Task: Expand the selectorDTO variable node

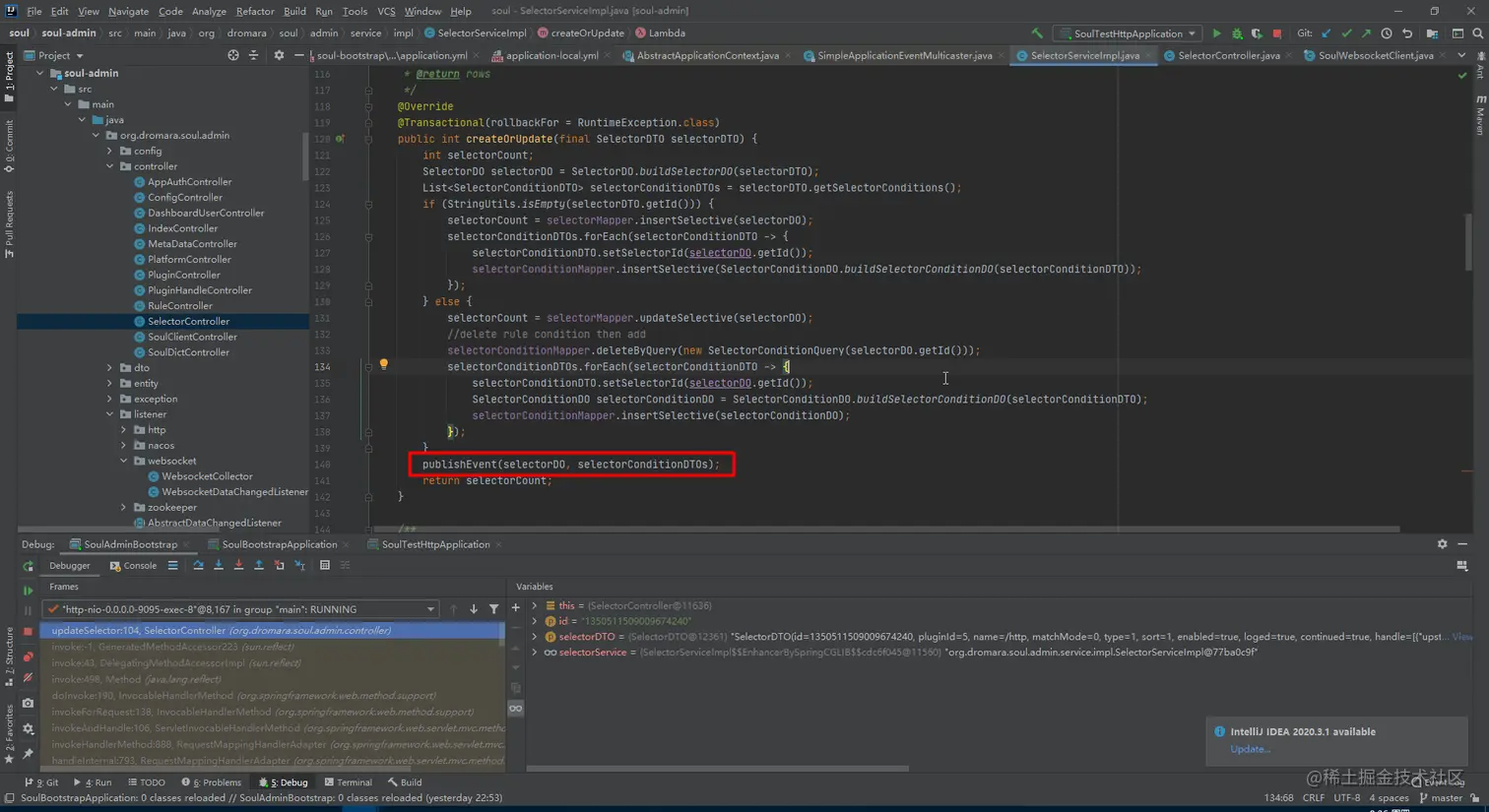Action: point(535,637)
